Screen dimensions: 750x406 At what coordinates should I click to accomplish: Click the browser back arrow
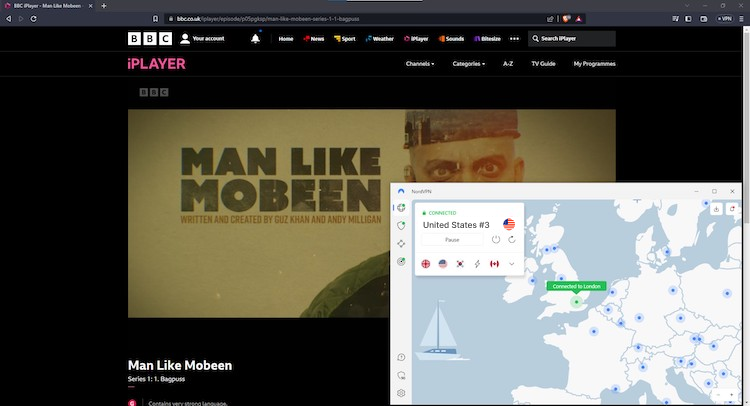[8, 19]
